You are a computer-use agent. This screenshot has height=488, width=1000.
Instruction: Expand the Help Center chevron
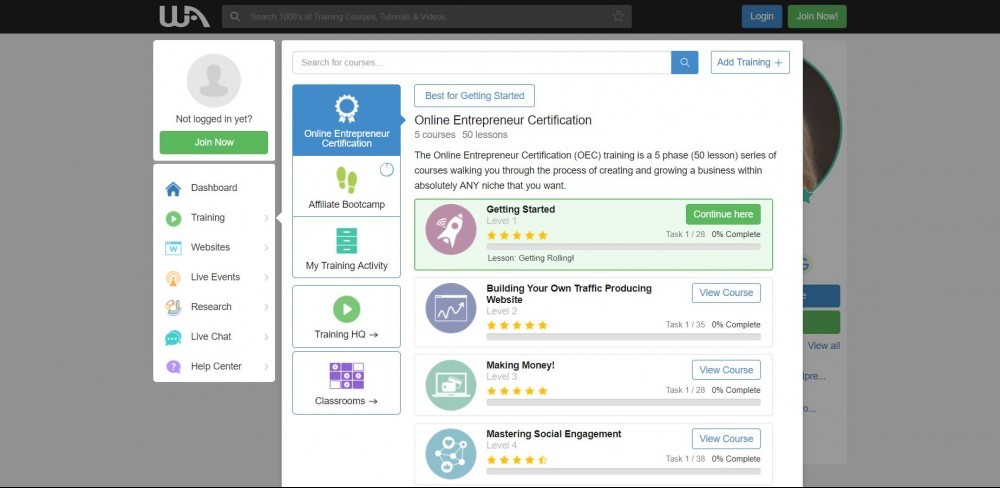tap(266, 367)
